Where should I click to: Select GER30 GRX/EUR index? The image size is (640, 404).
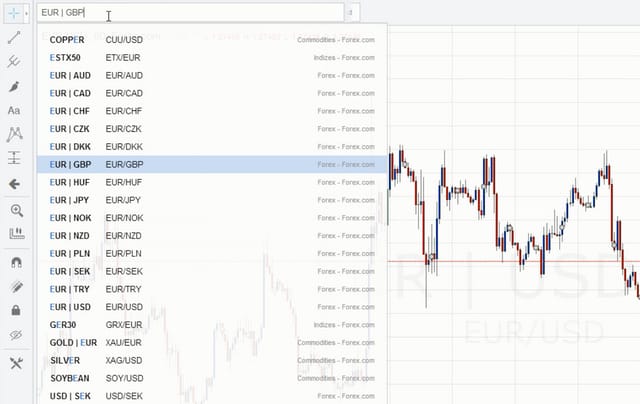(x=212, y=325)
